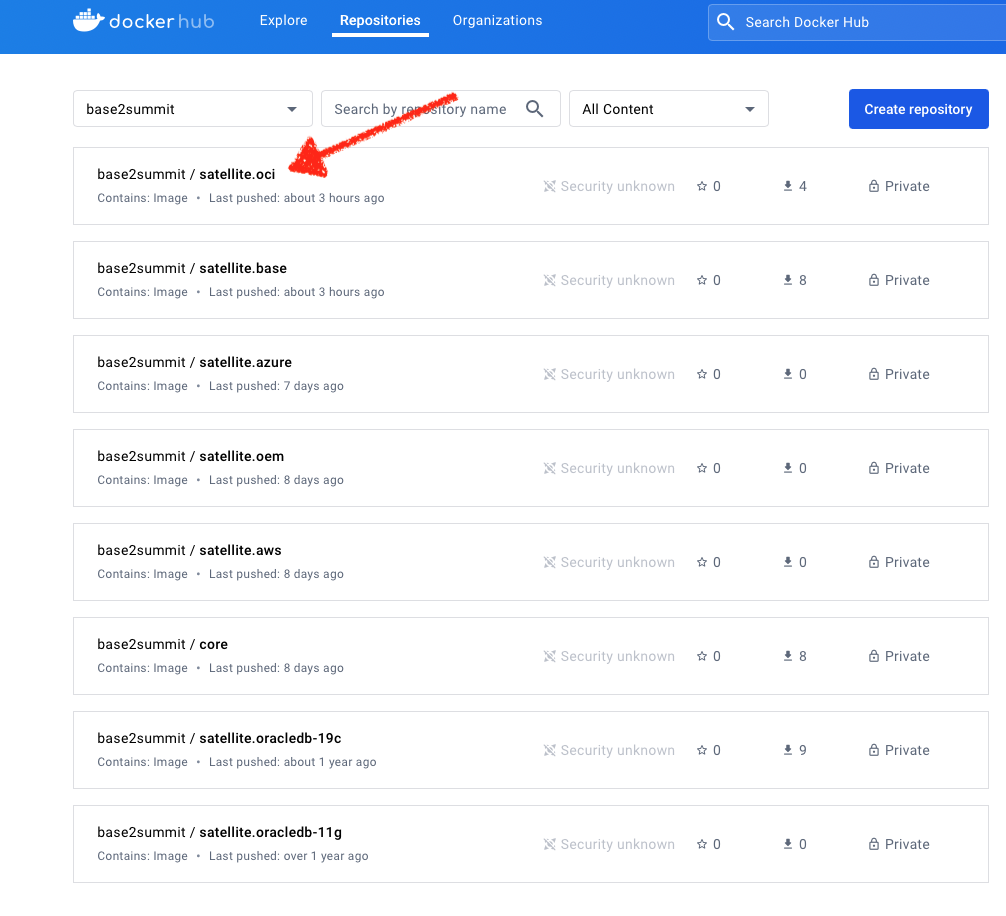The width and height of the screenshot is (1006, 916).
Task: Click 'Security unknown' text for satellite.oem
Action: (x=617, y=468)
